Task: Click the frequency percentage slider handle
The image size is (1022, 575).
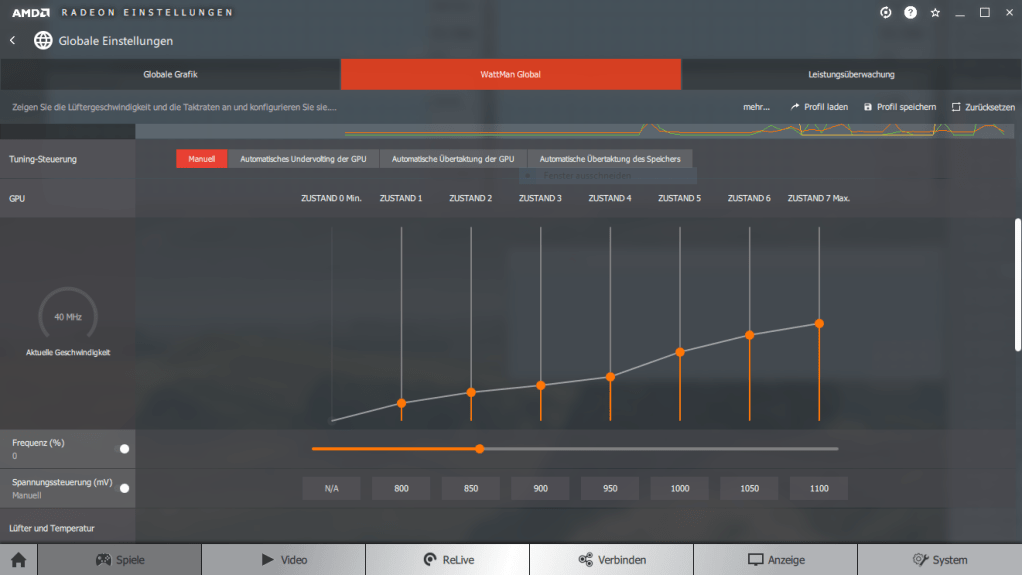Action: click(x=480, y=449)
